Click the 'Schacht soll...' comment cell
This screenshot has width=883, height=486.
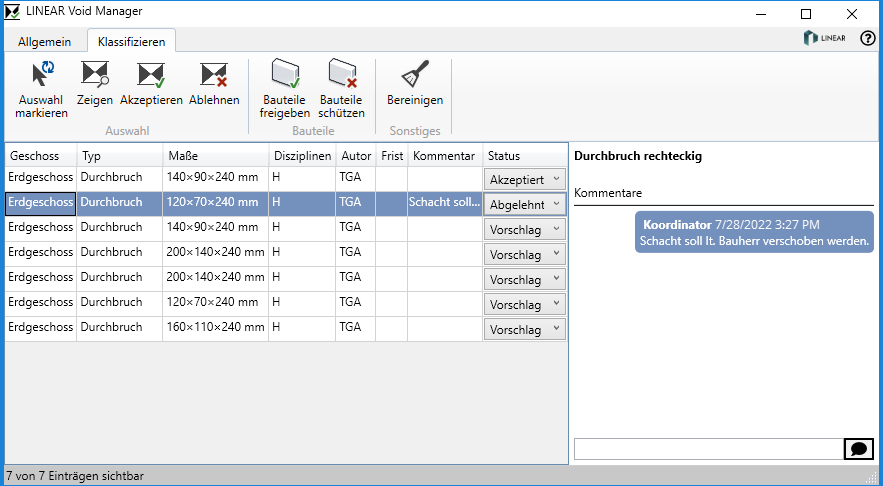445,203
